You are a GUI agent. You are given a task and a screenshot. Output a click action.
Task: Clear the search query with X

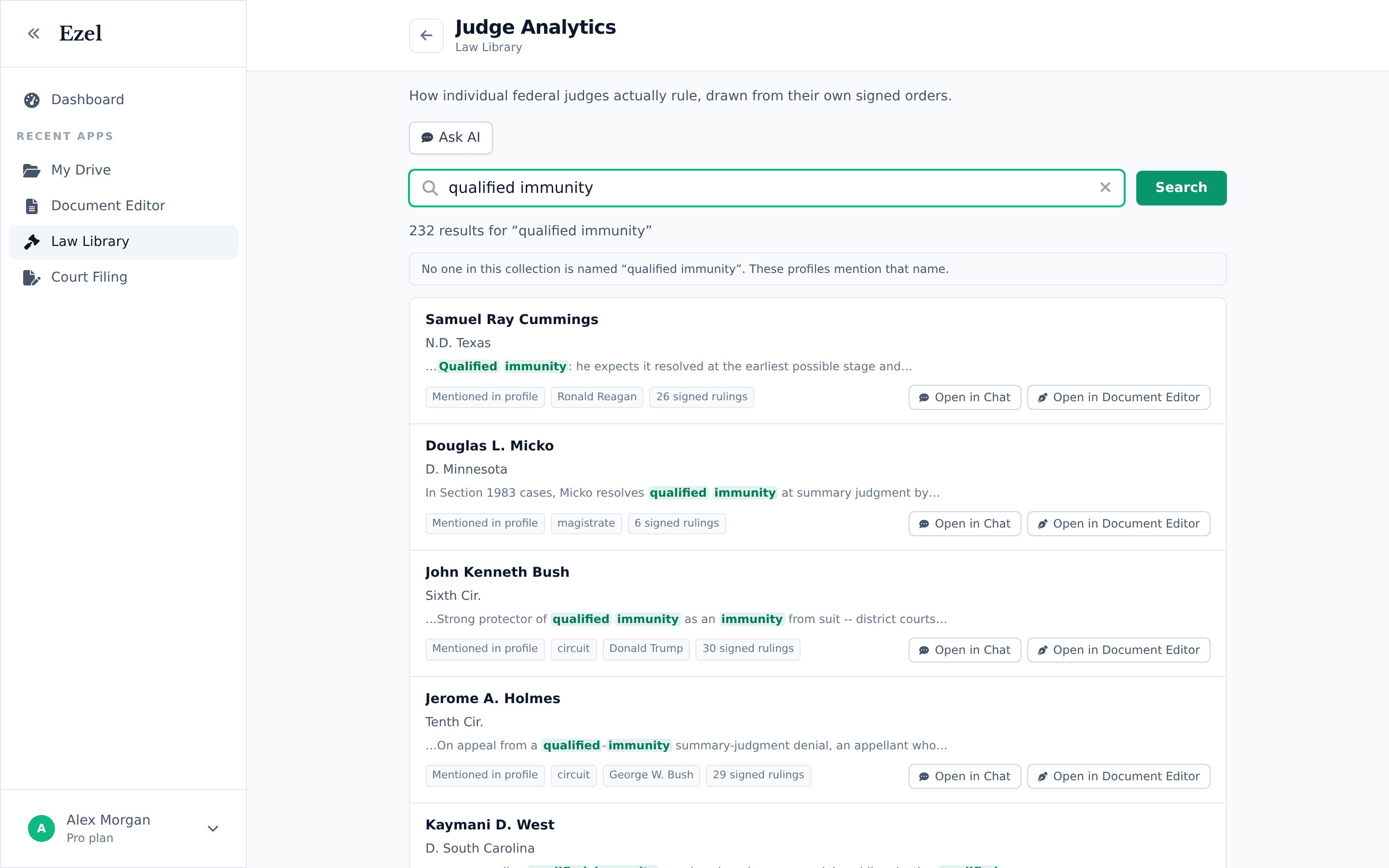click(x=1105, y=187)
